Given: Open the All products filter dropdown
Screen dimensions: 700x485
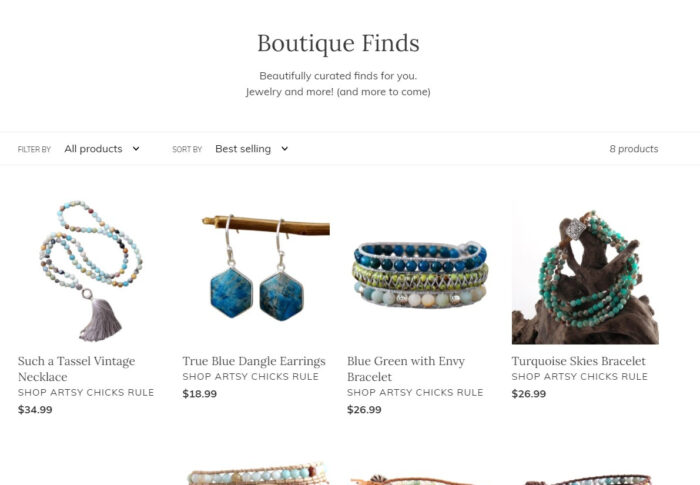Looking at the screenshot, I should point(102,149).
